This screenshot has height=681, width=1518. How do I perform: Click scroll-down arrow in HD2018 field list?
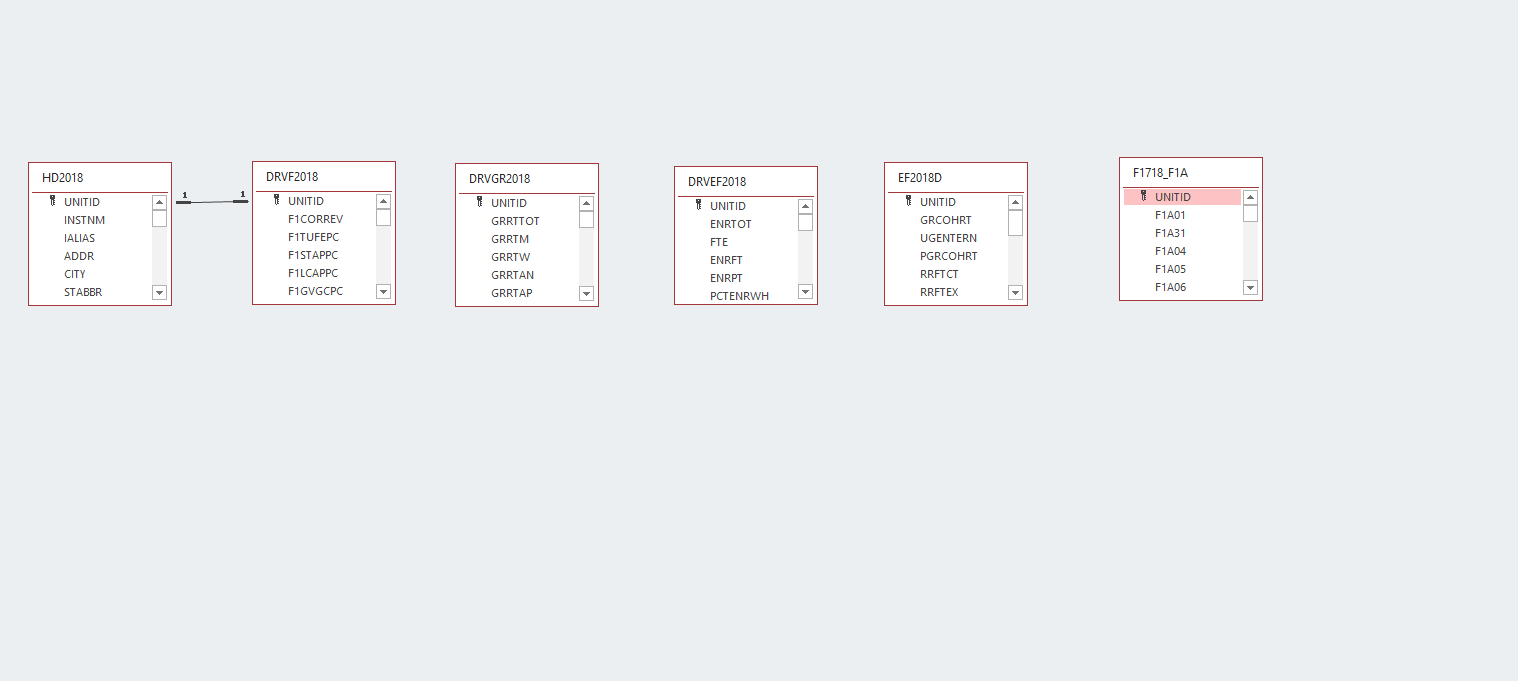pos(159,292)
